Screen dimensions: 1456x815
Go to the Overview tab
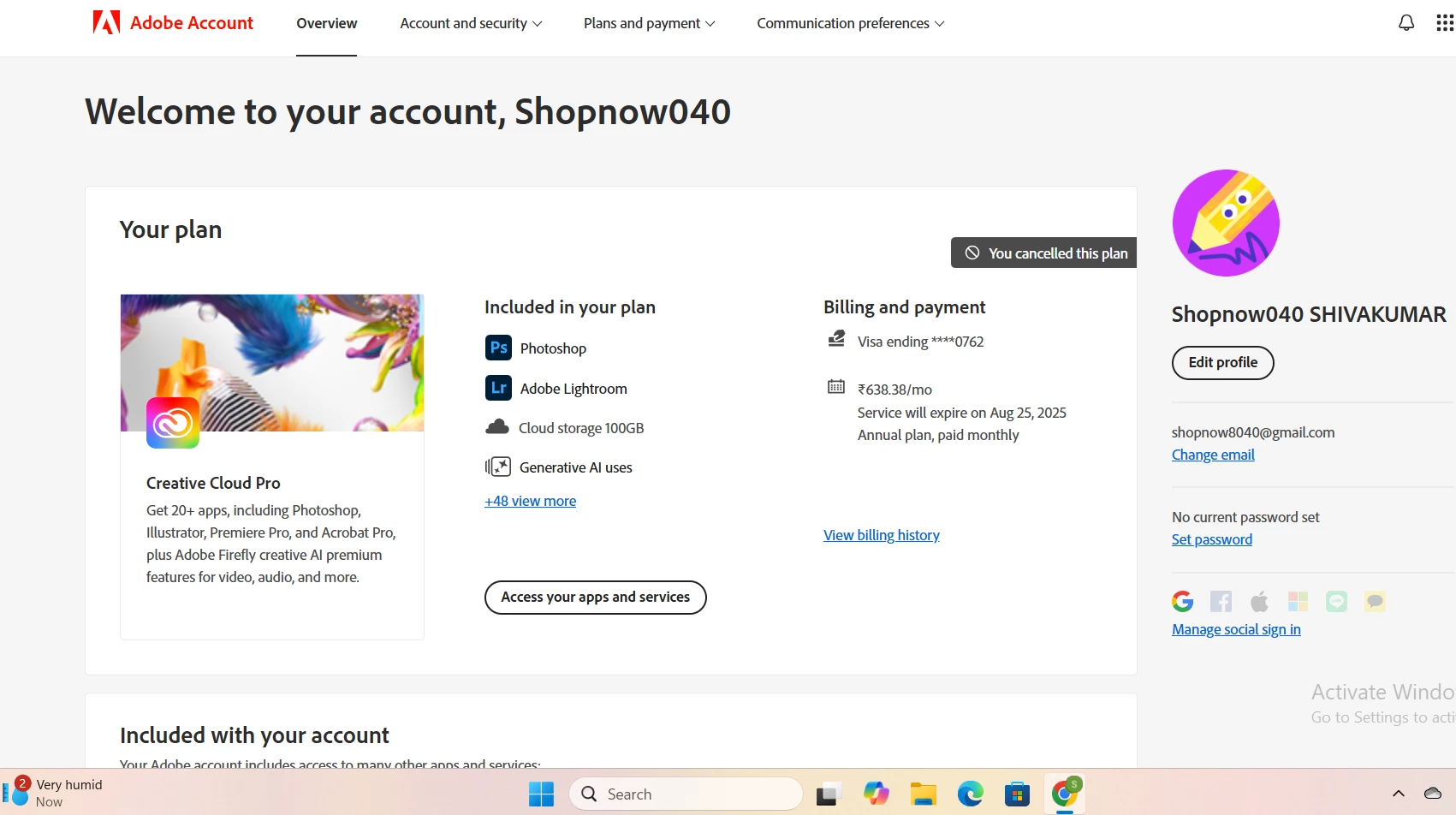tap(327, 23)
